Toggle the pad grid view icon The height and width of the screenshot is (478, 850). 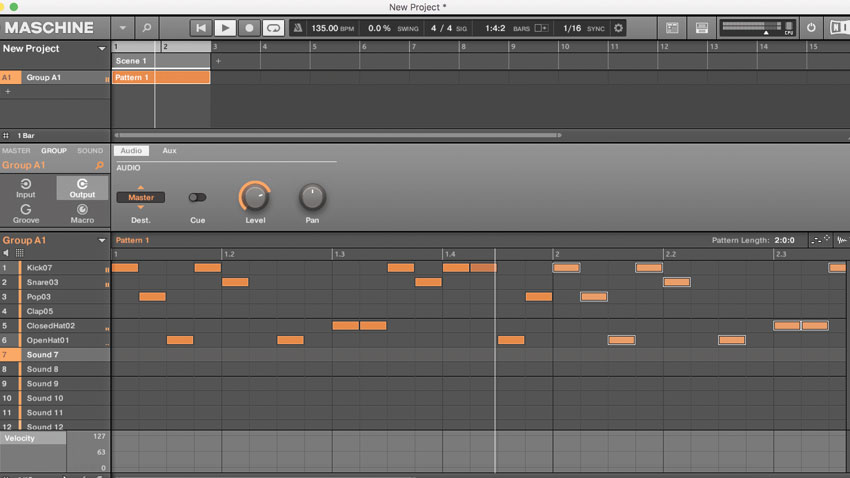[20, 253]
